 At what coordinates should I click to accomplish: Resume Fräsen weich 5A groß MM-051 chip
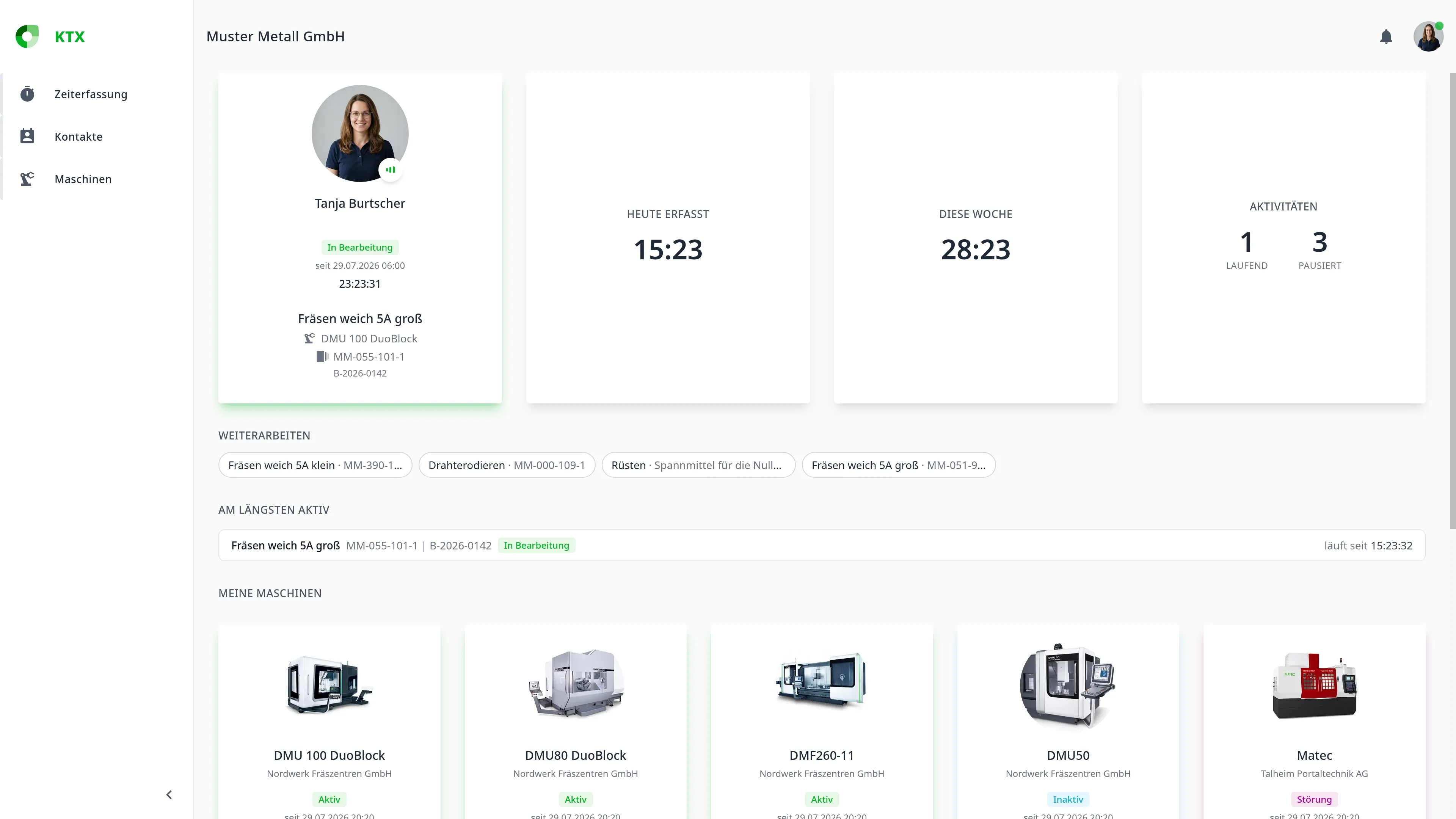click(x=898, y=465)
